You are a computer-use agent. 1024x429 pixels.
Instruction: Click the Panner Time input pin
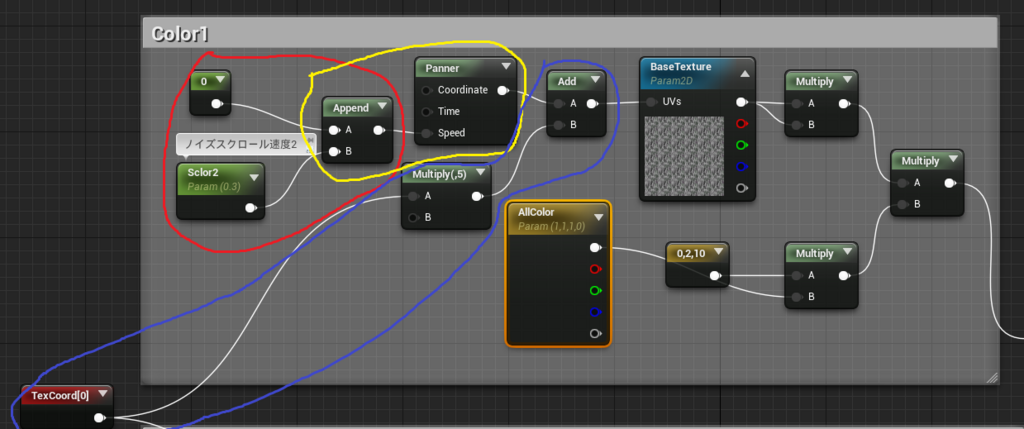tap(426, 112)
